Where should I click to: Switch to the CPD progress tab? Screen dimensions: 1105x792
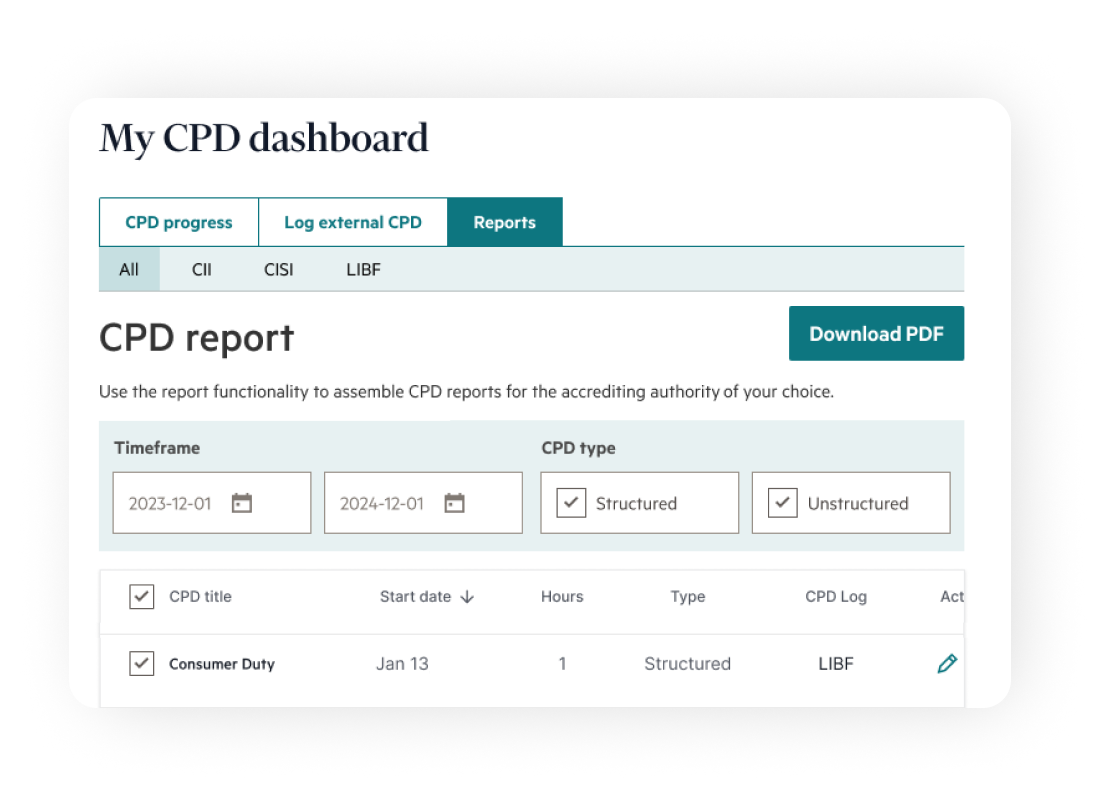point(179,222)
